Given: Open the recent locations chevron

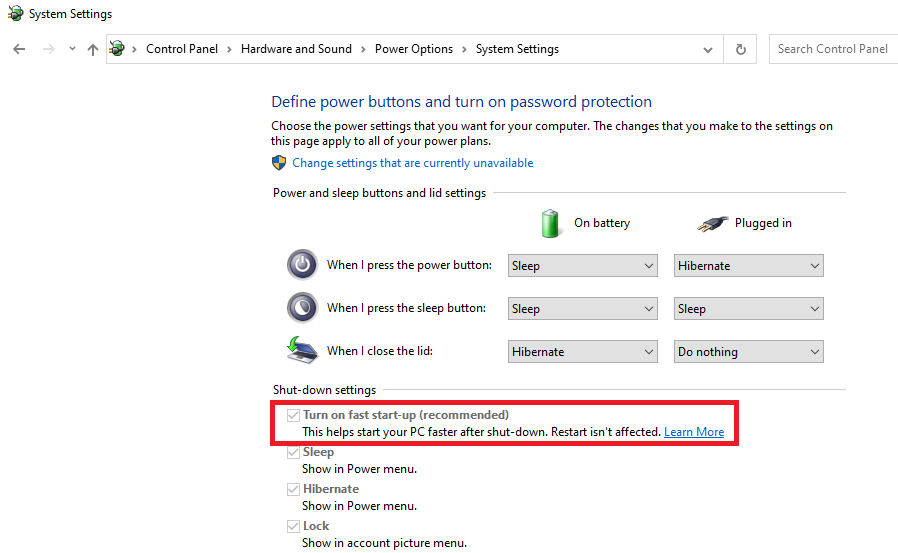Looking at the screenshot, I should [x=72, y=49].
